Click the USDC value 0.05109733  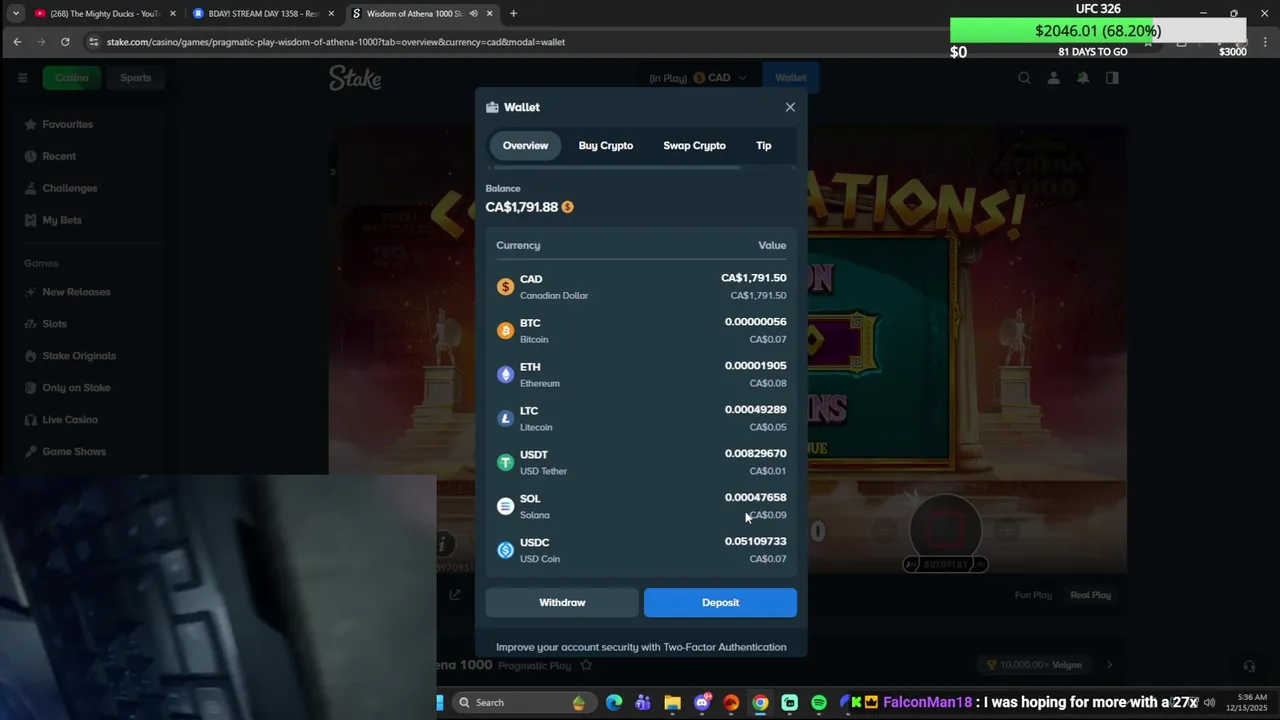(755, 541)
